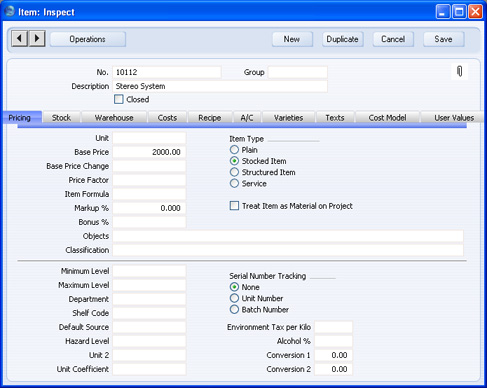487x388 pixels.
Task: Set serial number tracking to None
Action: [234, 287]
